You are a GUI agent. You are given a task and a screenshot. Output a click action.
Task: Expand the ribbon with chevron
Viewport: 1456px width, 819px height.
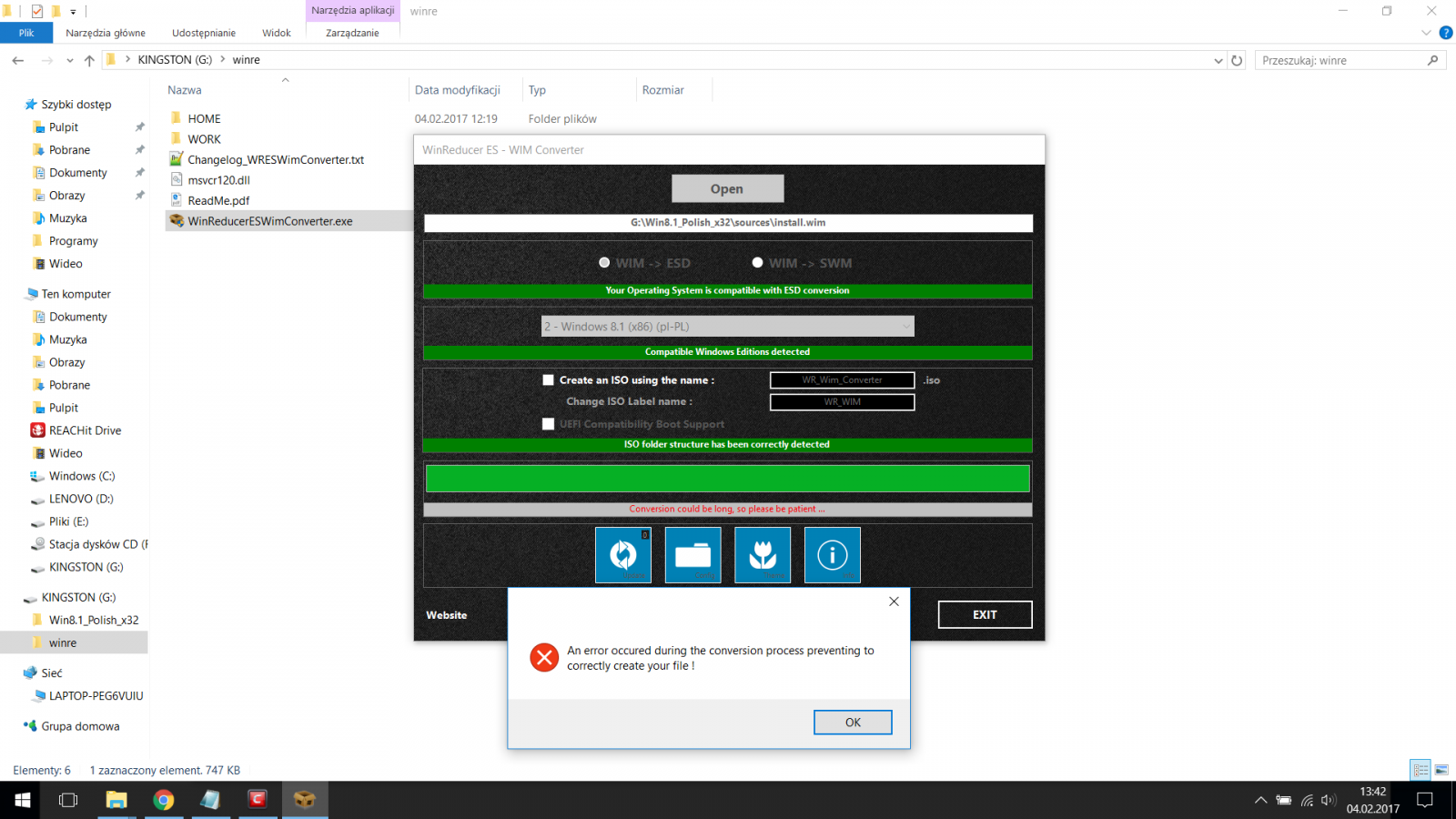[x=1426, y=33]
